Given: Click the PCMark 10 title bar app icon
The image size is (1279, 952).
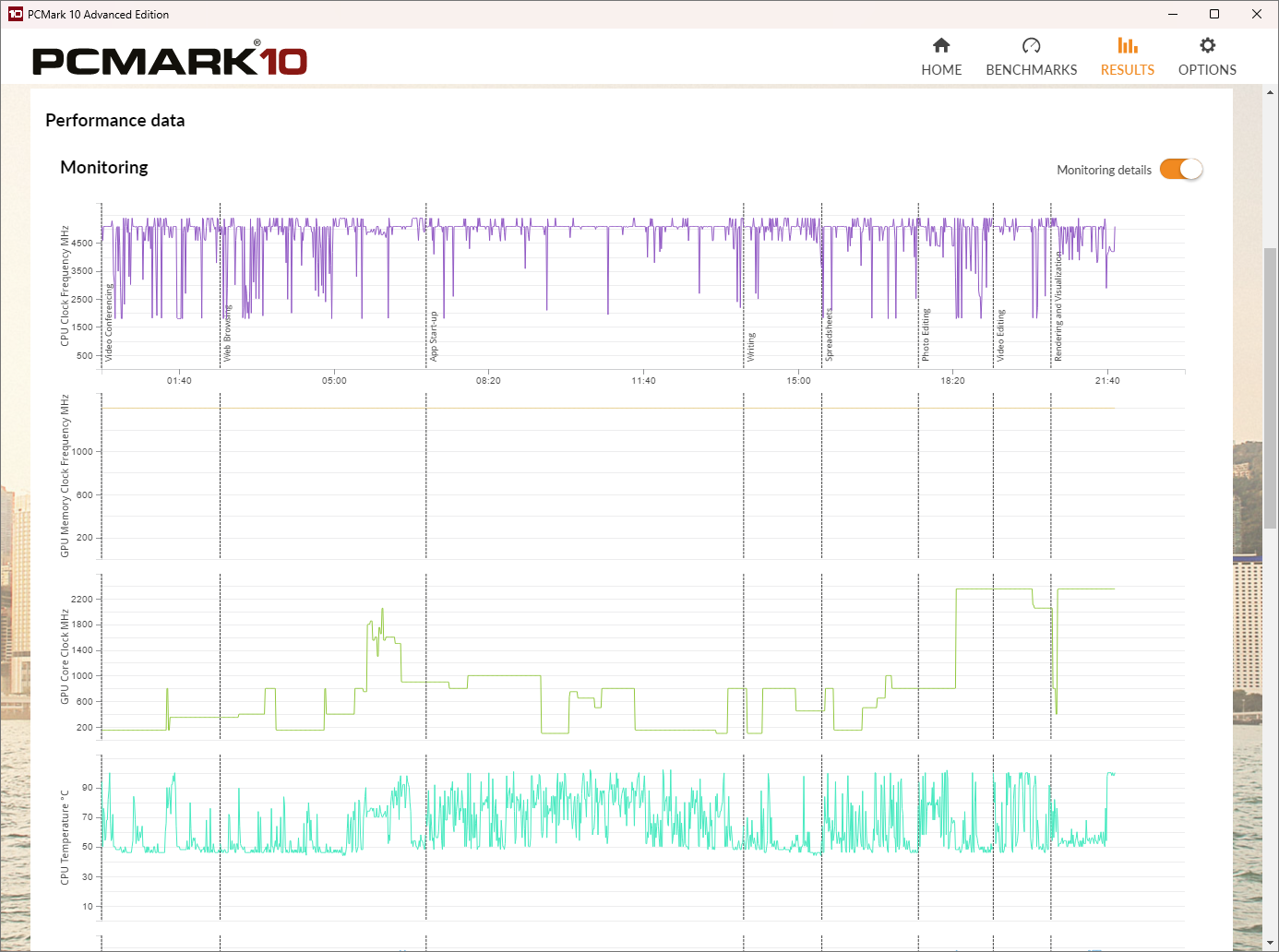Looking at the screenshot, I should pyautogui.click(x=15, y=14).
